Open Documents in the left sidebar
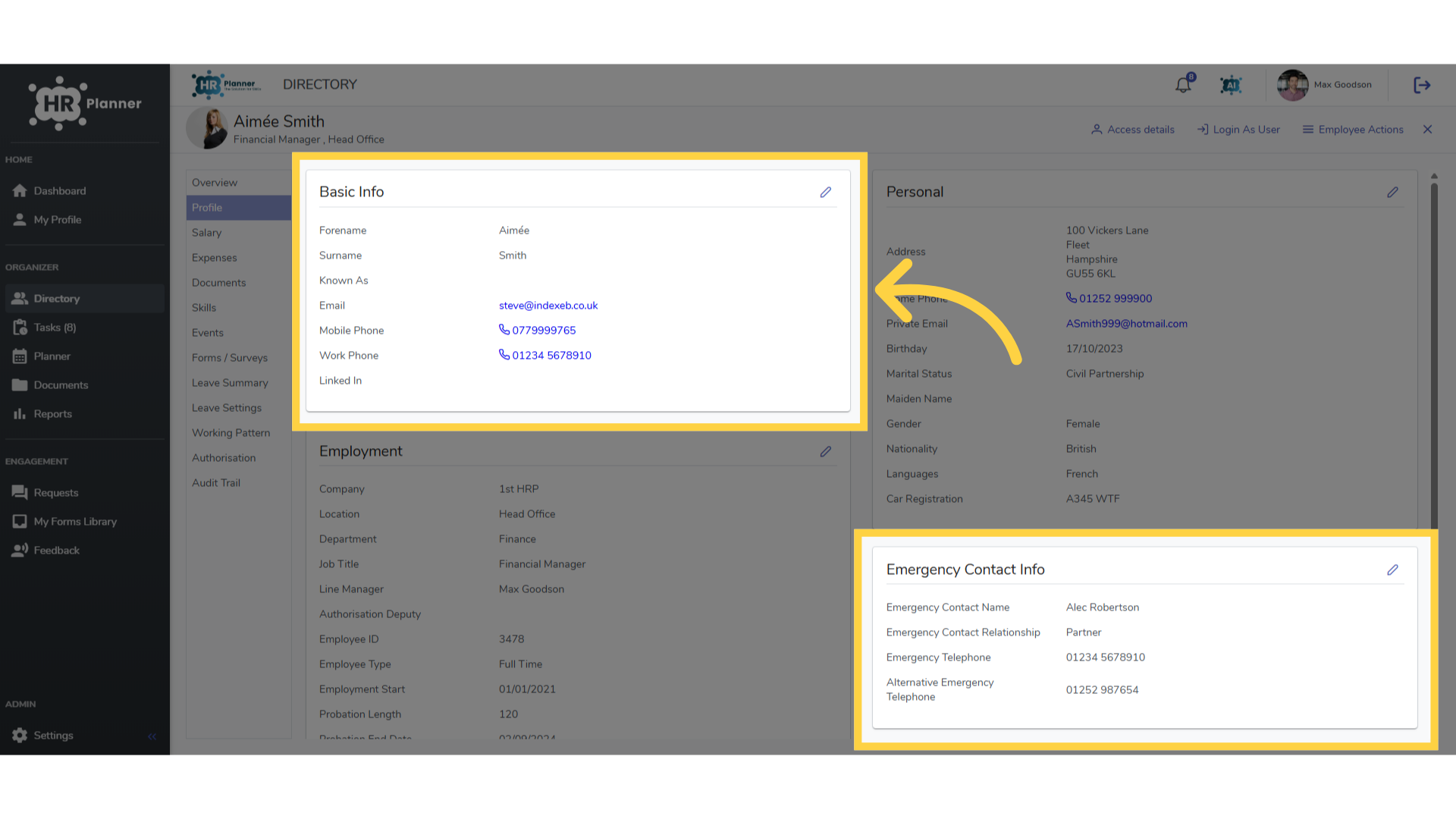1456x819 pixels. coord(84,385)
